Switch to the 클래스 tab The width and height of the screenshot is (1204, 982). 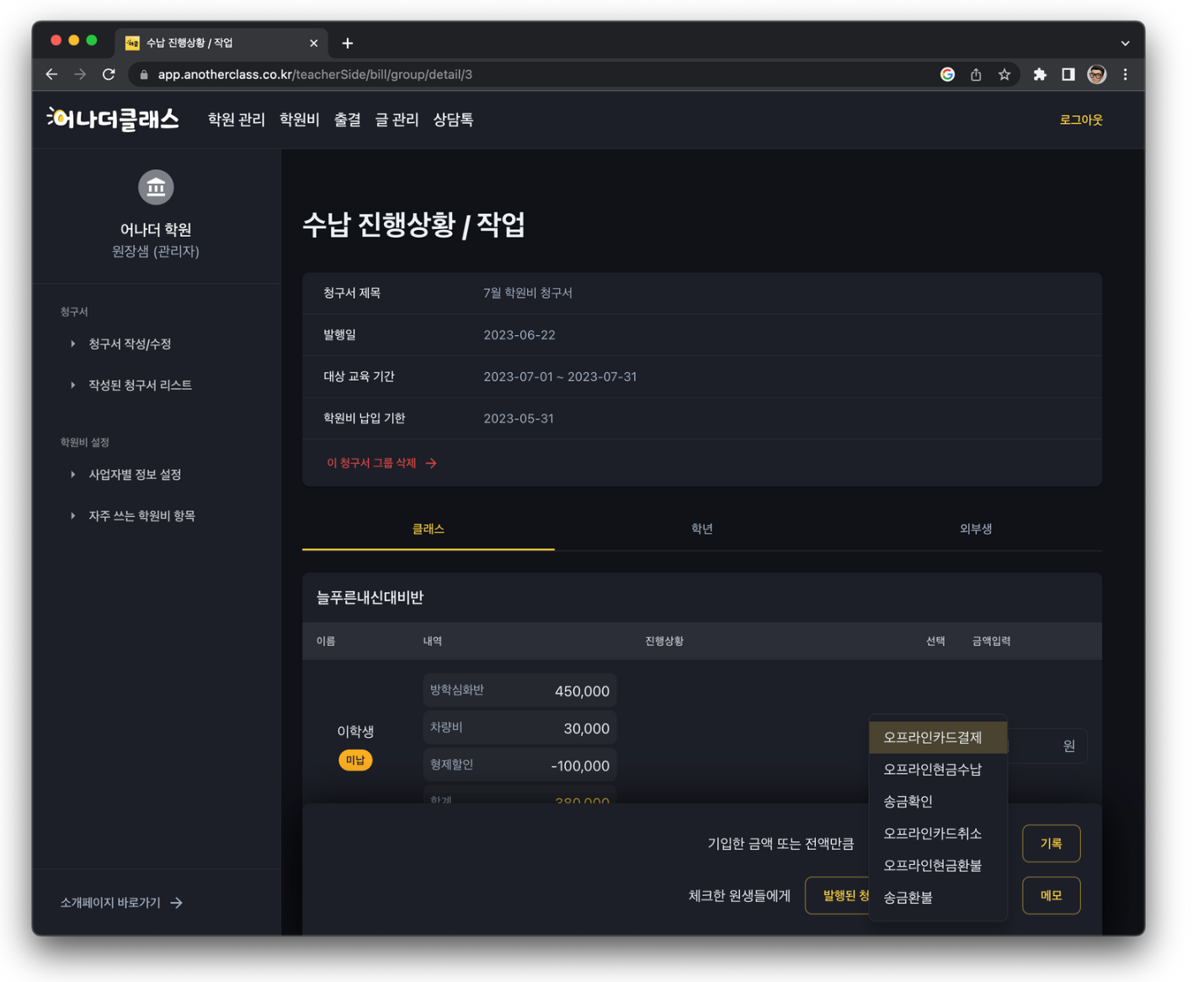point(428,529)
